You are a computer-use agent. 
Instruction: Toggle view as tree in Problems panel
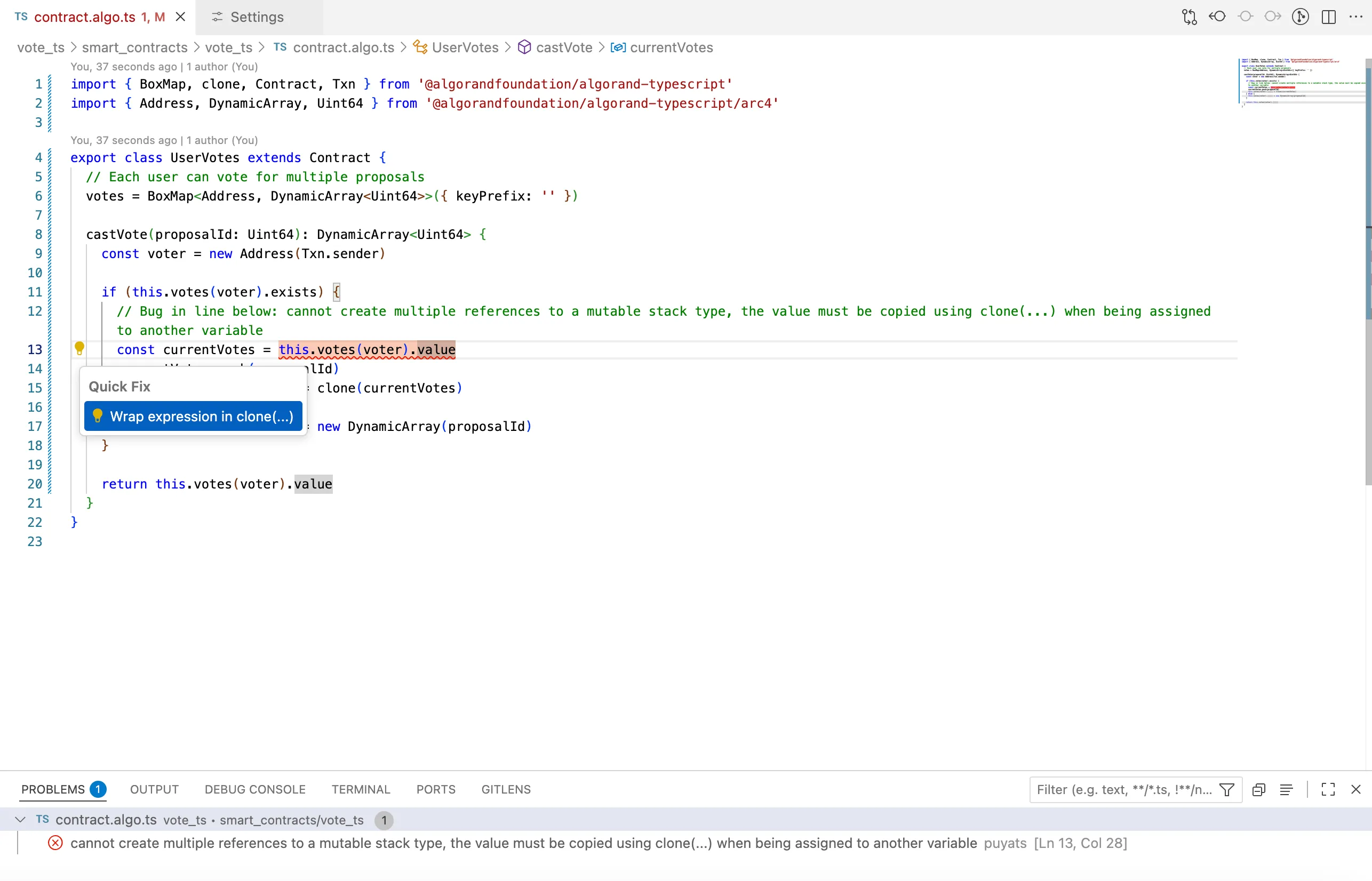pyautogui.click(x=1286, y=789)
